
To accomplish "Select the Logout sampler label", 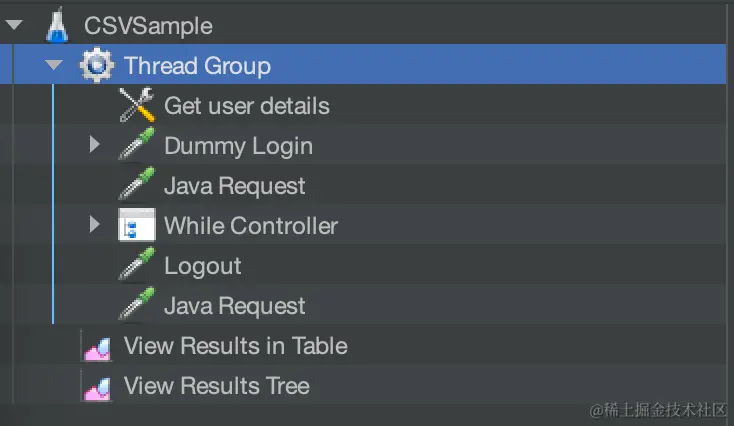I will [x=202, y=266].
